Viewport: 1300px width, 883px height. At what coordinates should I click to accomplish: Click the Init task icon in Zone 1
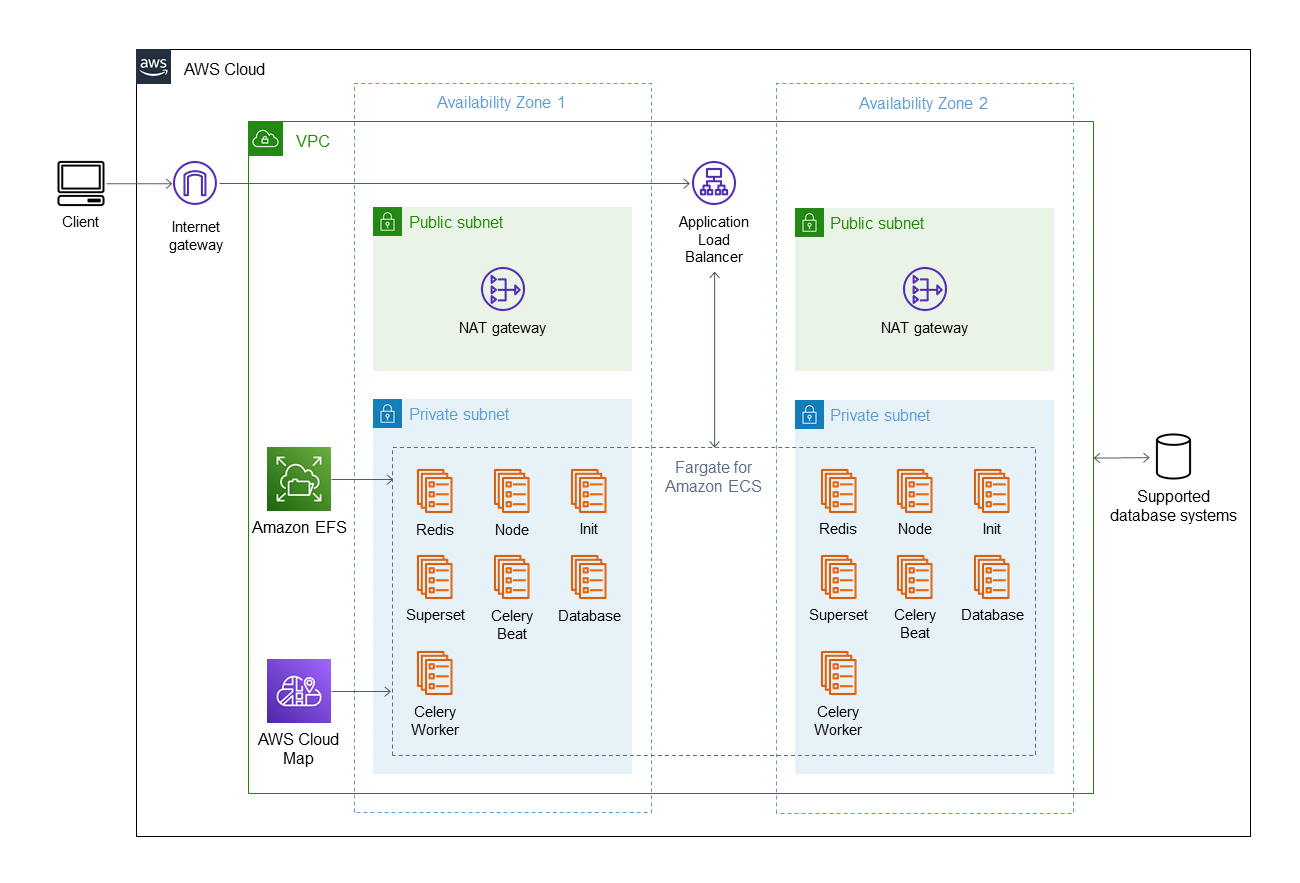(589, 491)
